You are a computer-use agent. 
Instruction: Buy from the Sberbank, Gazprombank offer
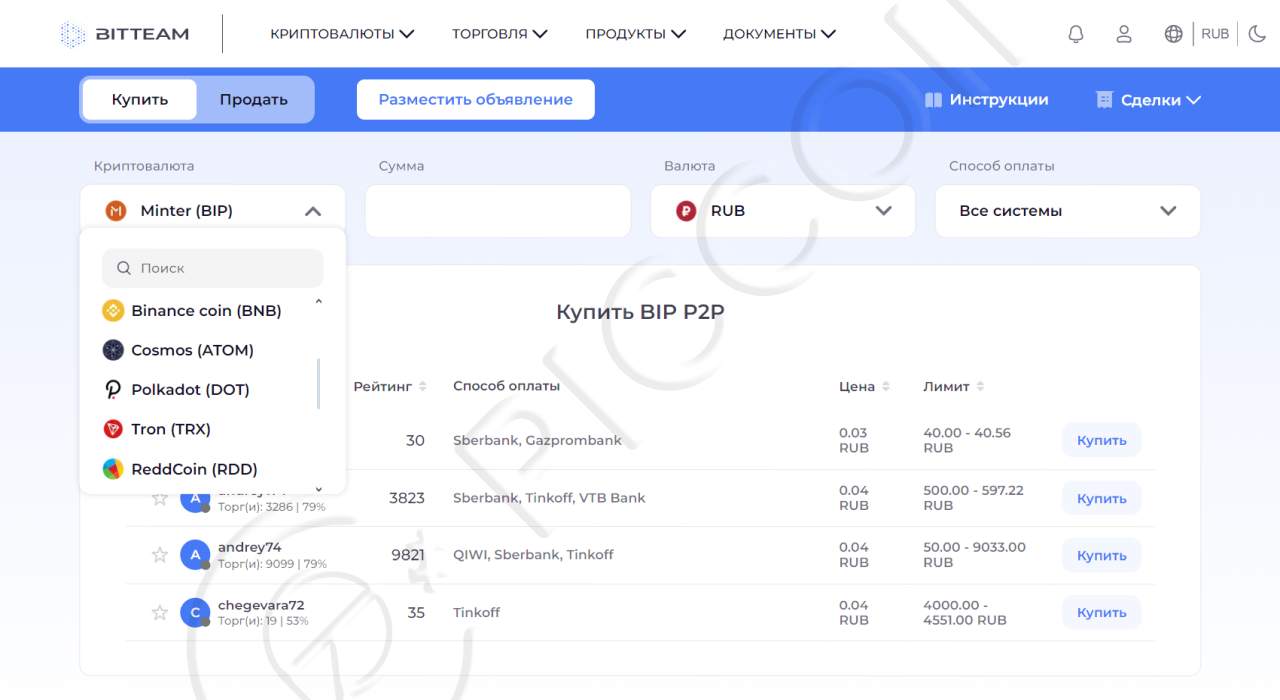1101,440
